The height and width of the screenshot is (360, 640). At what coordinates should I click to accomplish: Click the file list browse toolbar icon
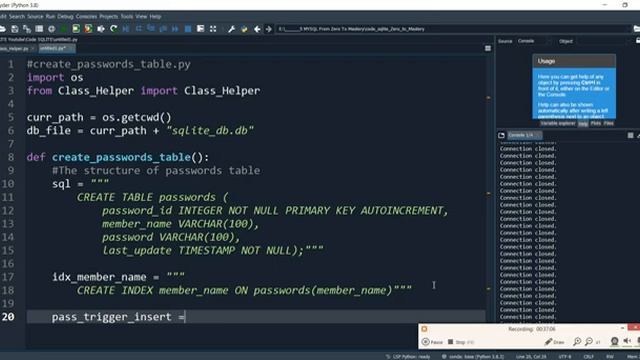click(39, 29)
